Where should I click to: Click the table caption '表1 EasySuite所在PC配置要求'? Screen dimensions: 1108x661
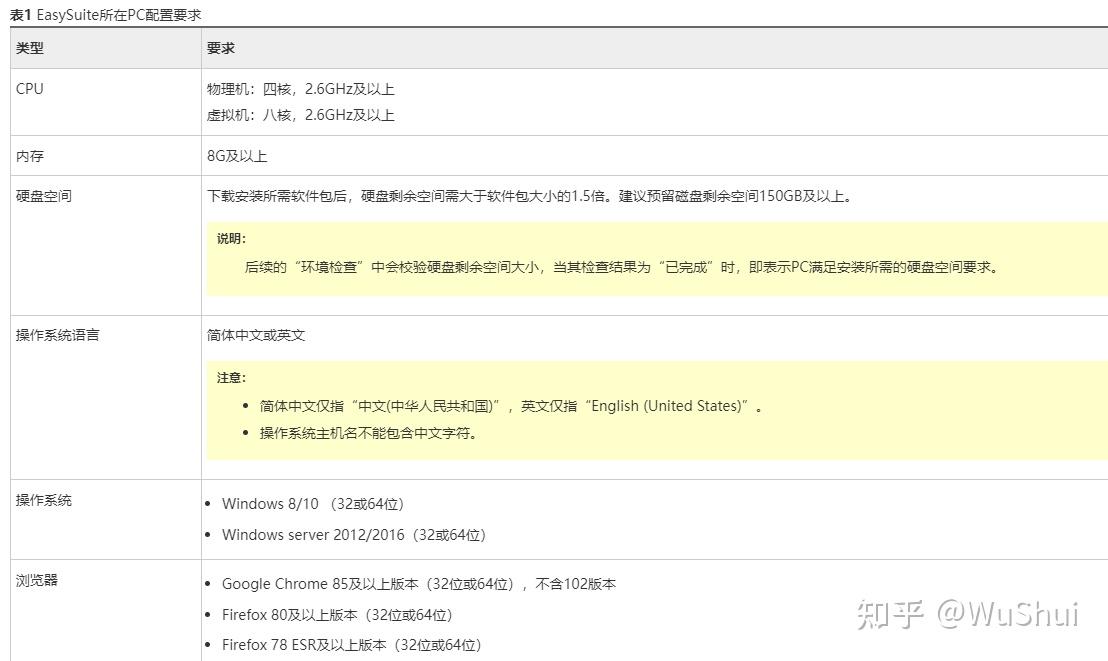click(x=106, y=15)
